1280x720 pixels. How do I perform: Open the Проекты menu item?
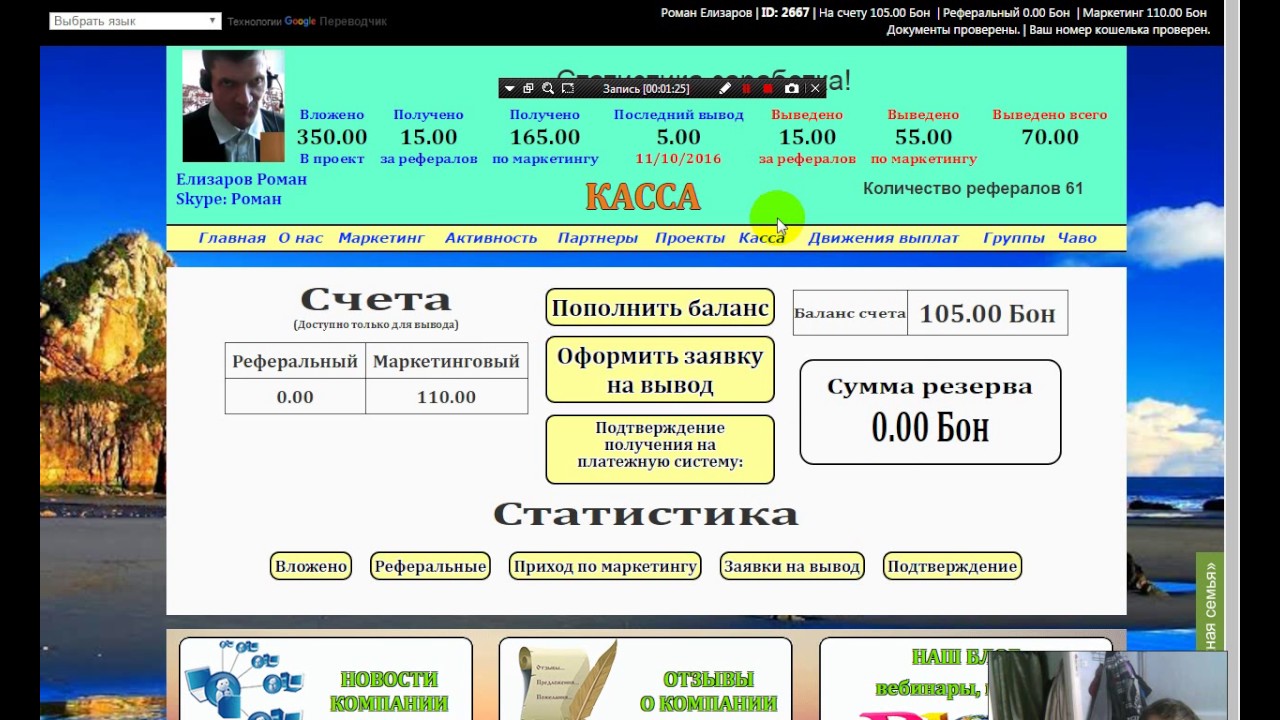[x=690, y=238]
